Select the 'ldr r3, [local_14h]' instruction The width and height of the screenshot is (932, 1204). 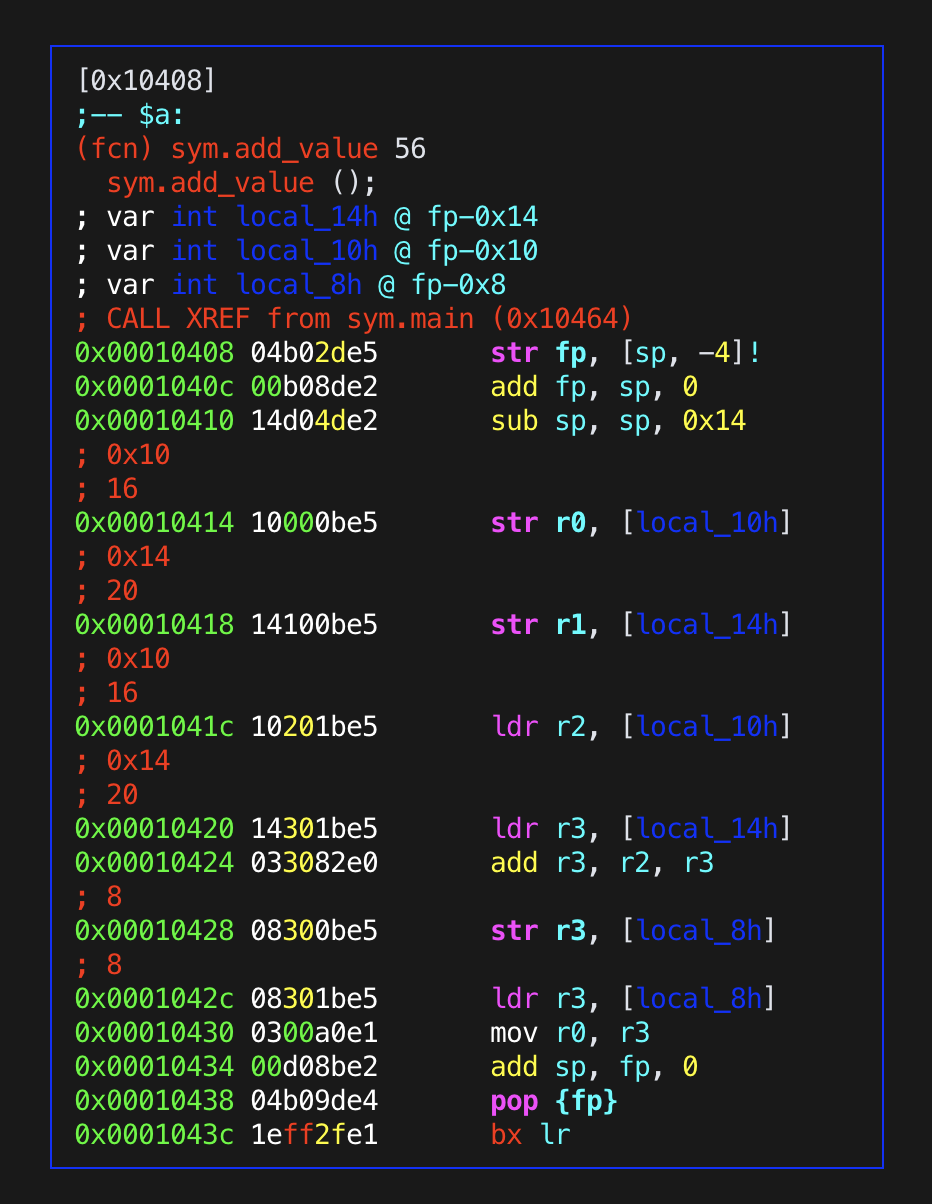(x=641, y=829)
